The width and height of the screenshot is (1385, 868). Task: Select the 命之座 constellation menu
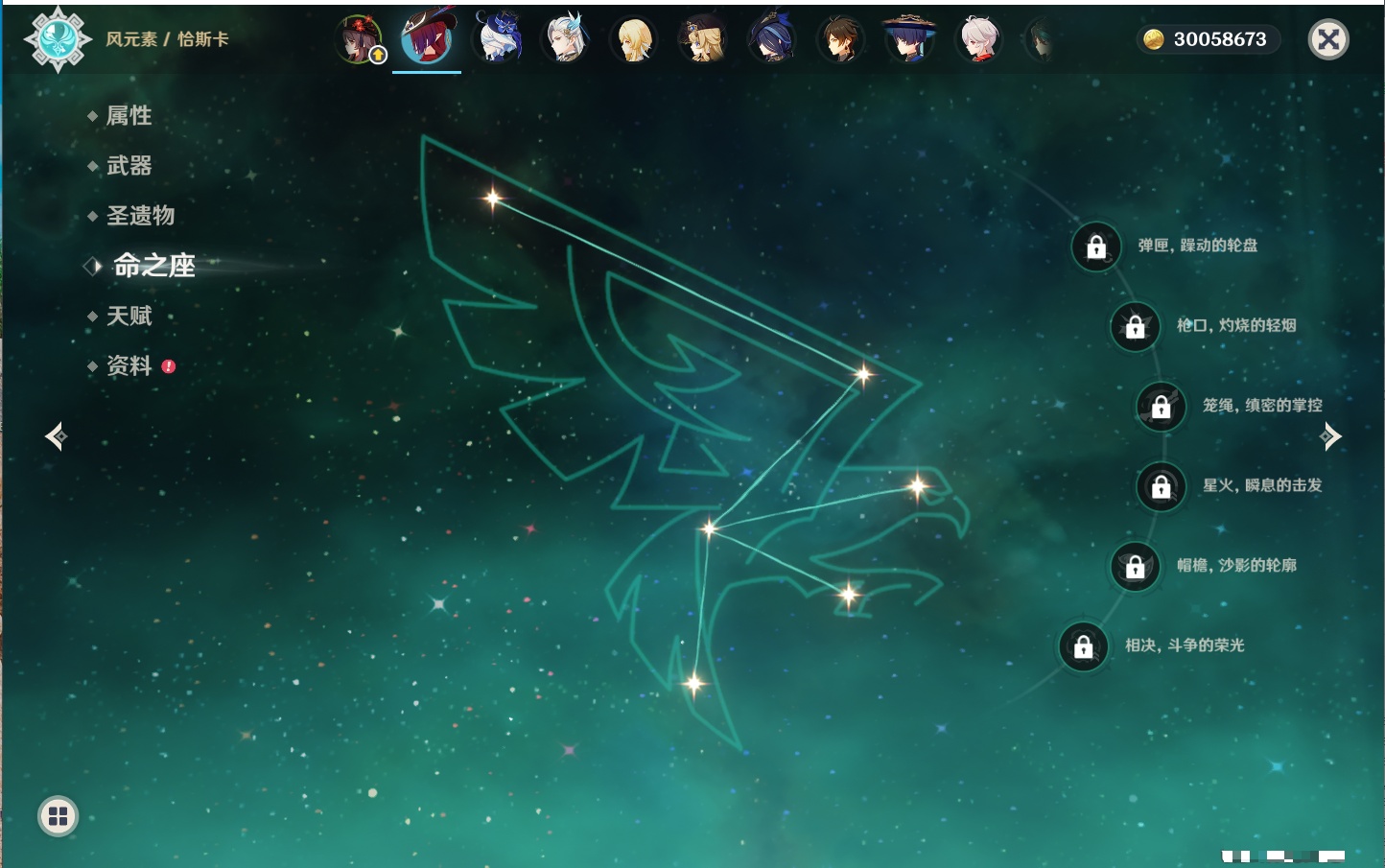point(153,266)
